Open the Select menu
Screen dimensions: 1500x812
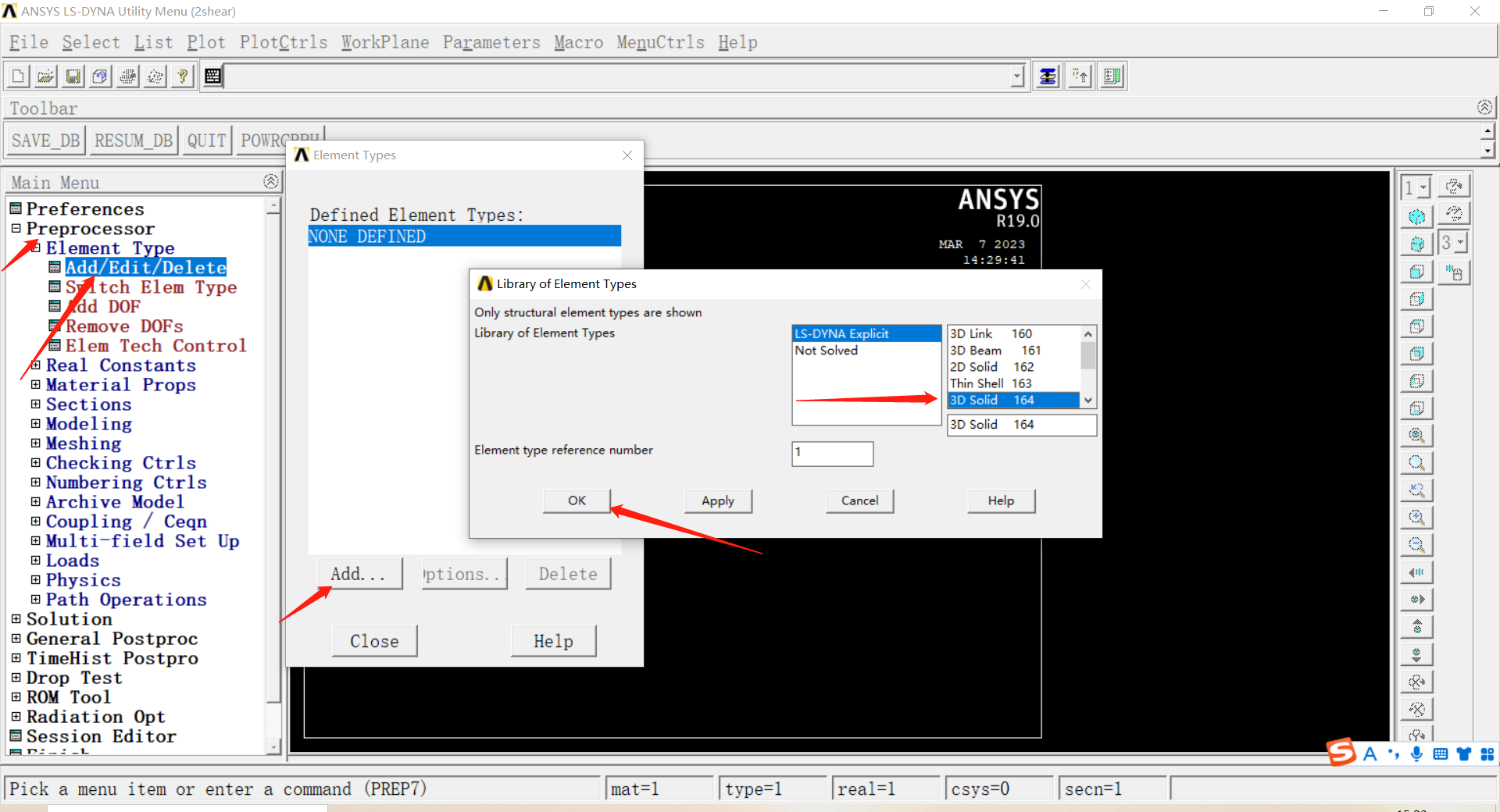(x=91, y=42)
